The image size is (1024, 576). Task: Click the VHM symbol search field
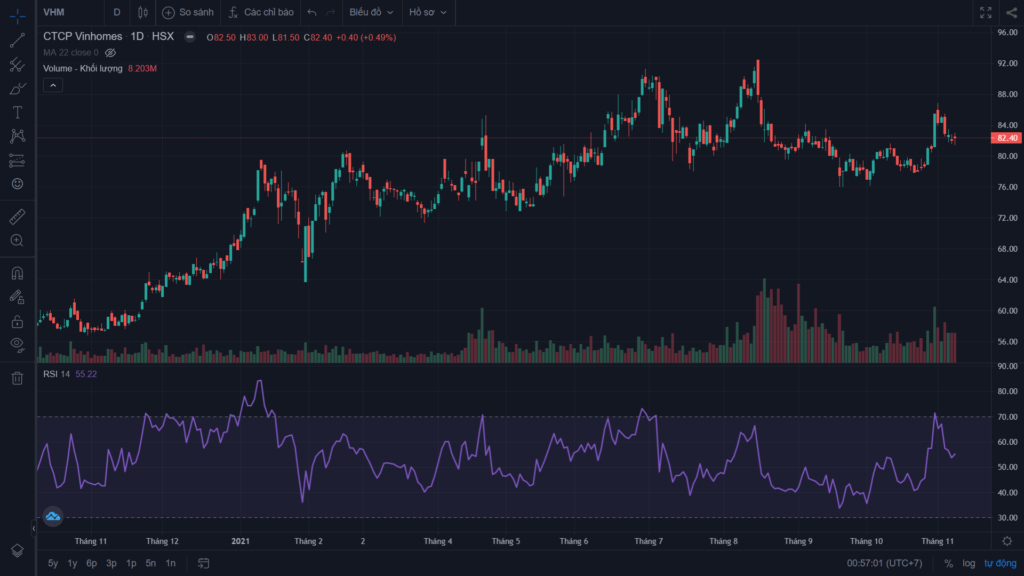pyautogui.click(x=71, y=12)
